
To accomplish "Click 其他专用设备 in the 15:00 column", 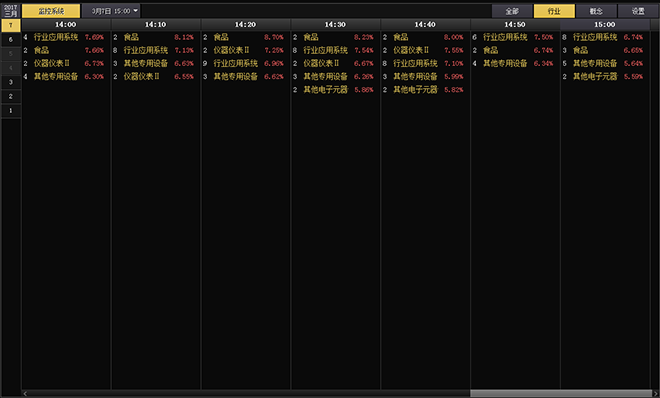I will [595, 63].
